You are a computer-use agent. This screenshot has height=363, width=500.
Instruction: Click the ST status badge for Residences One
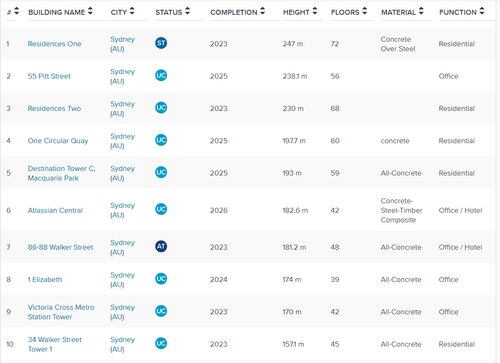tap(161, 43)
